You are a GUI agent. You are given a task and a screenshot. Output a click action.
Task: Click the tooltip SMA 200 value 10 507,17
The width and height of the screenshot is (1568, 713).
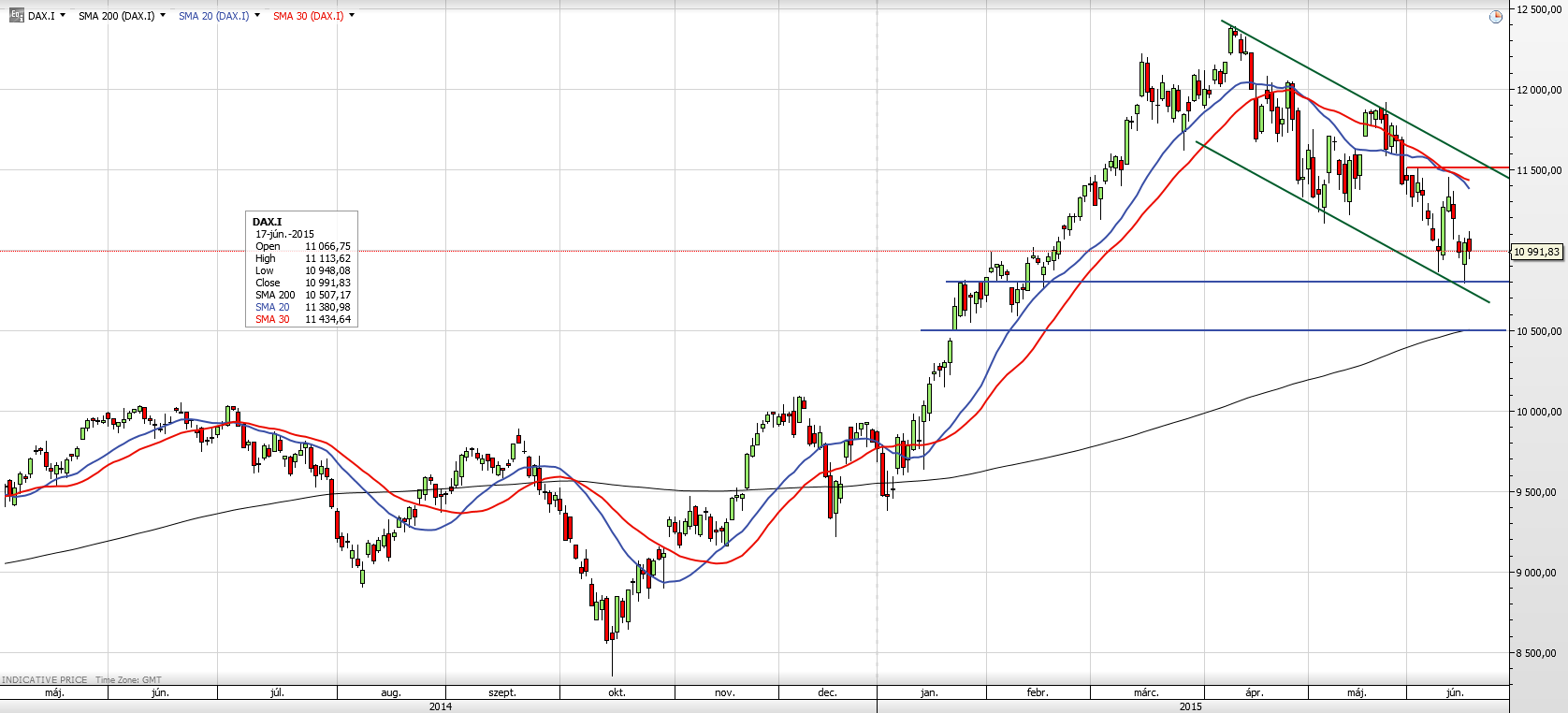pyautogui.click(x=327, y=295)
